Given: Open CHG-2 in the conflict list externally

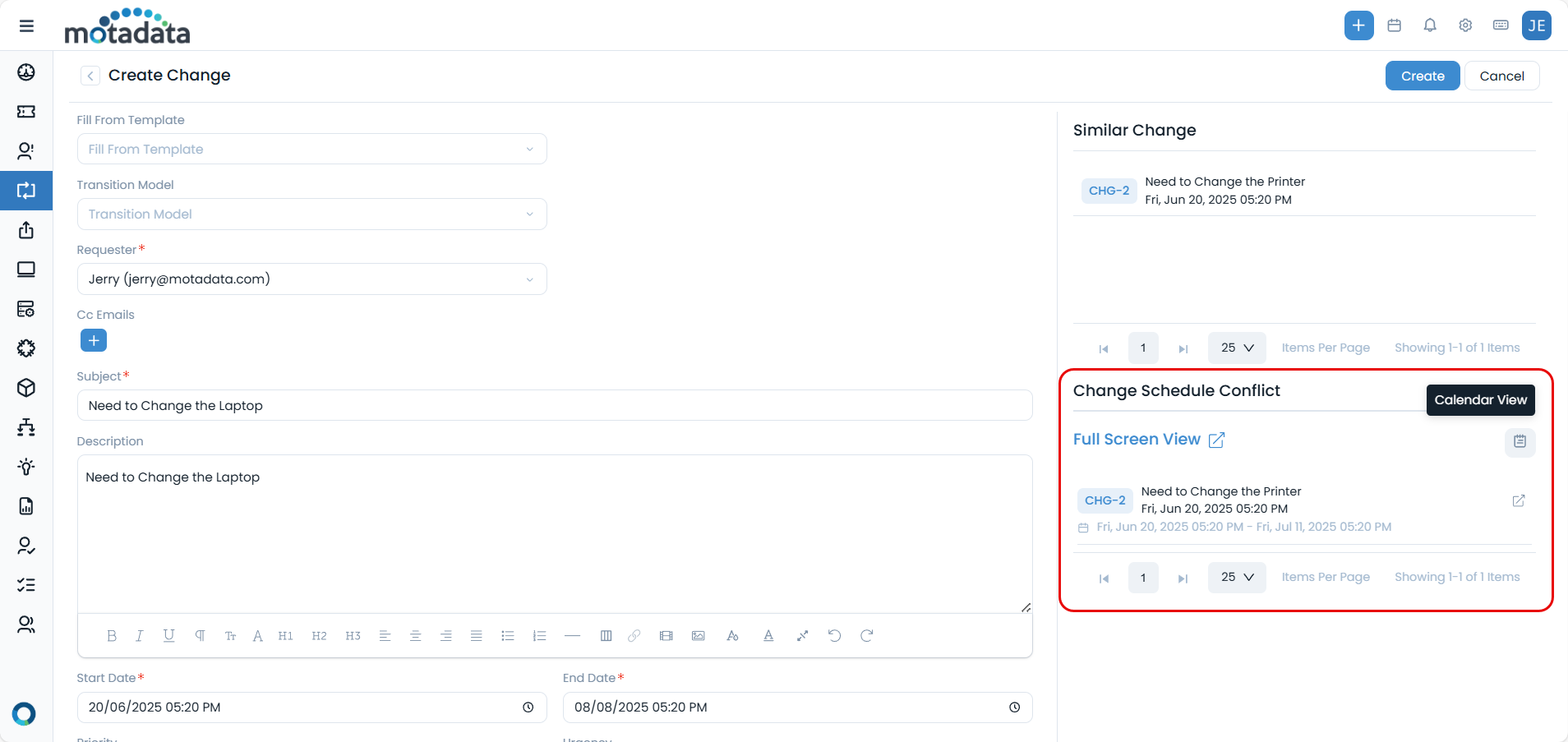Looking at the screenshot, I should point(1519,501).
